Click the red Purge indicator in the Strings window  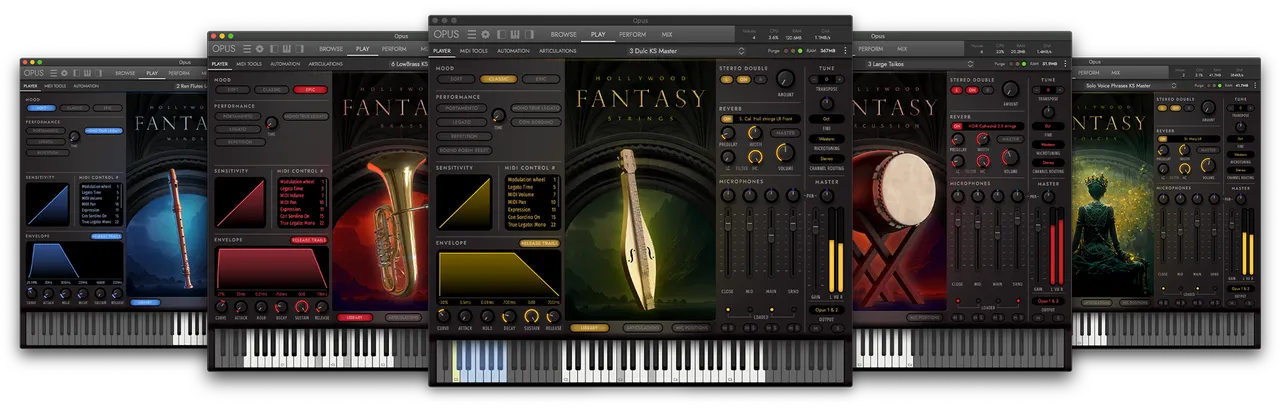[786, 51]
